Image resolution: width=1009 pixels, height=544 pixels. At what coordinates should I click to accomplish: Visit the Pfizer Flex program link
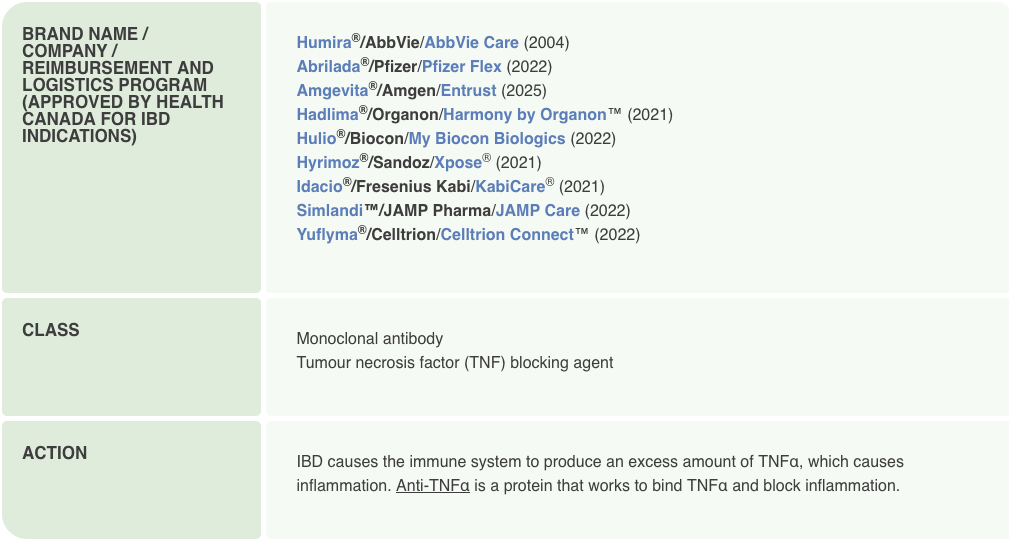tap(460, 67)
